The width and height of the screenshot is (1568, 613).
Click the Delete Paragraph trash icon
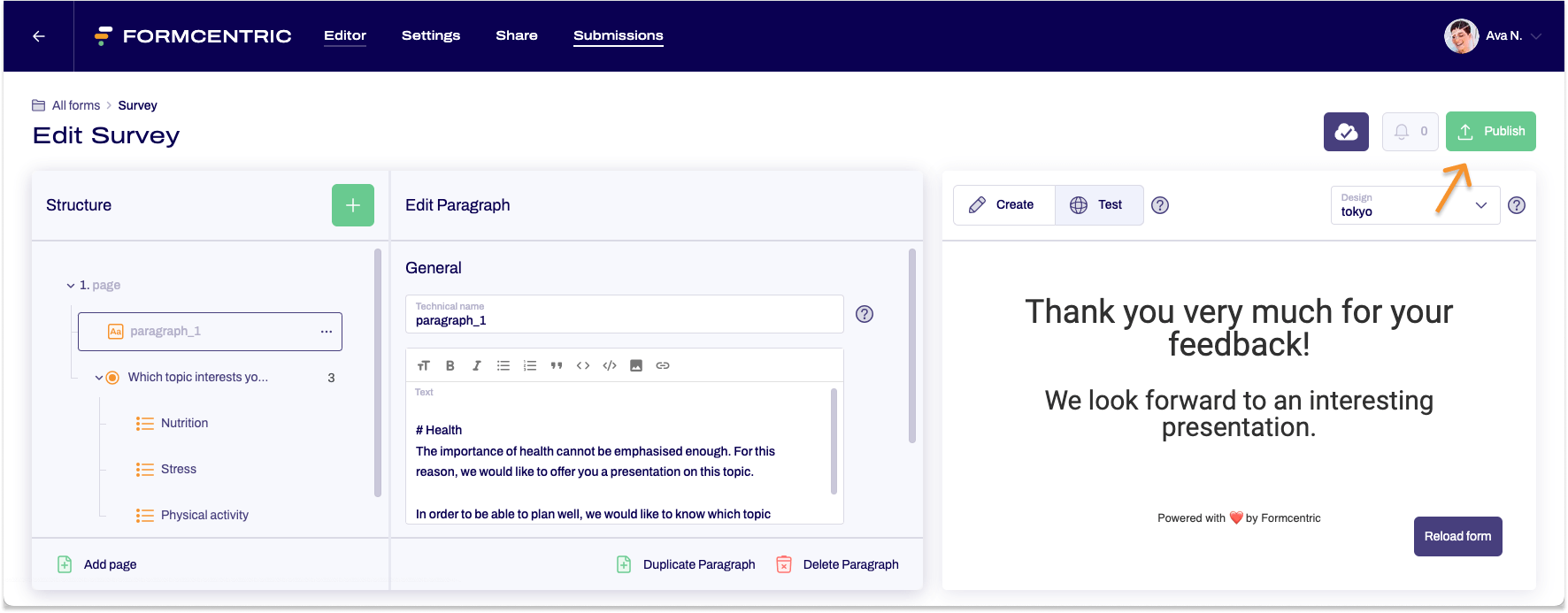pyautogui.click(x=784, y=564)
